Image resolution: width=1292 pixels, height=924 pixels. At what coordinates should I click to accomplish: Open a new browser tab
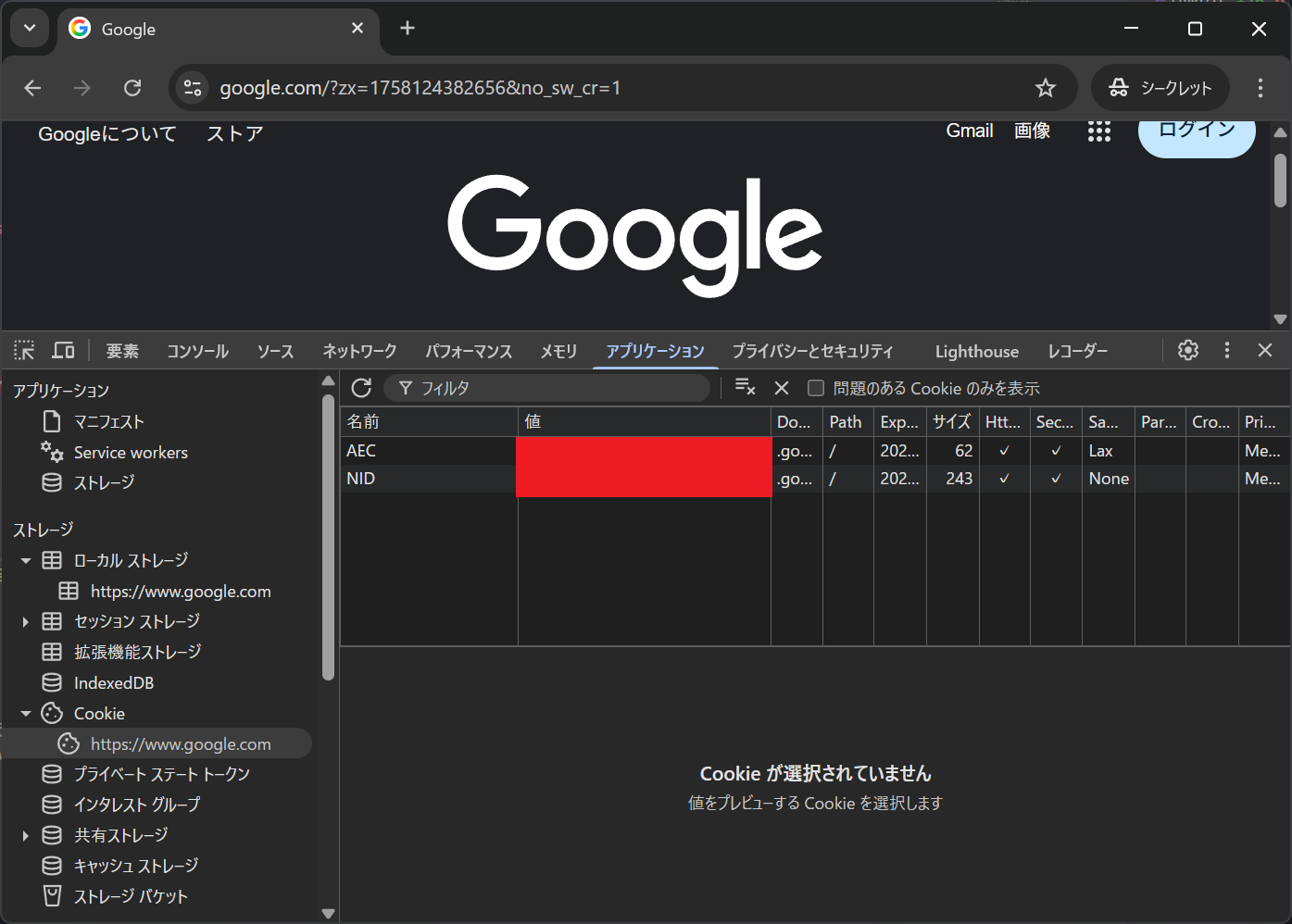click(408, 28)
